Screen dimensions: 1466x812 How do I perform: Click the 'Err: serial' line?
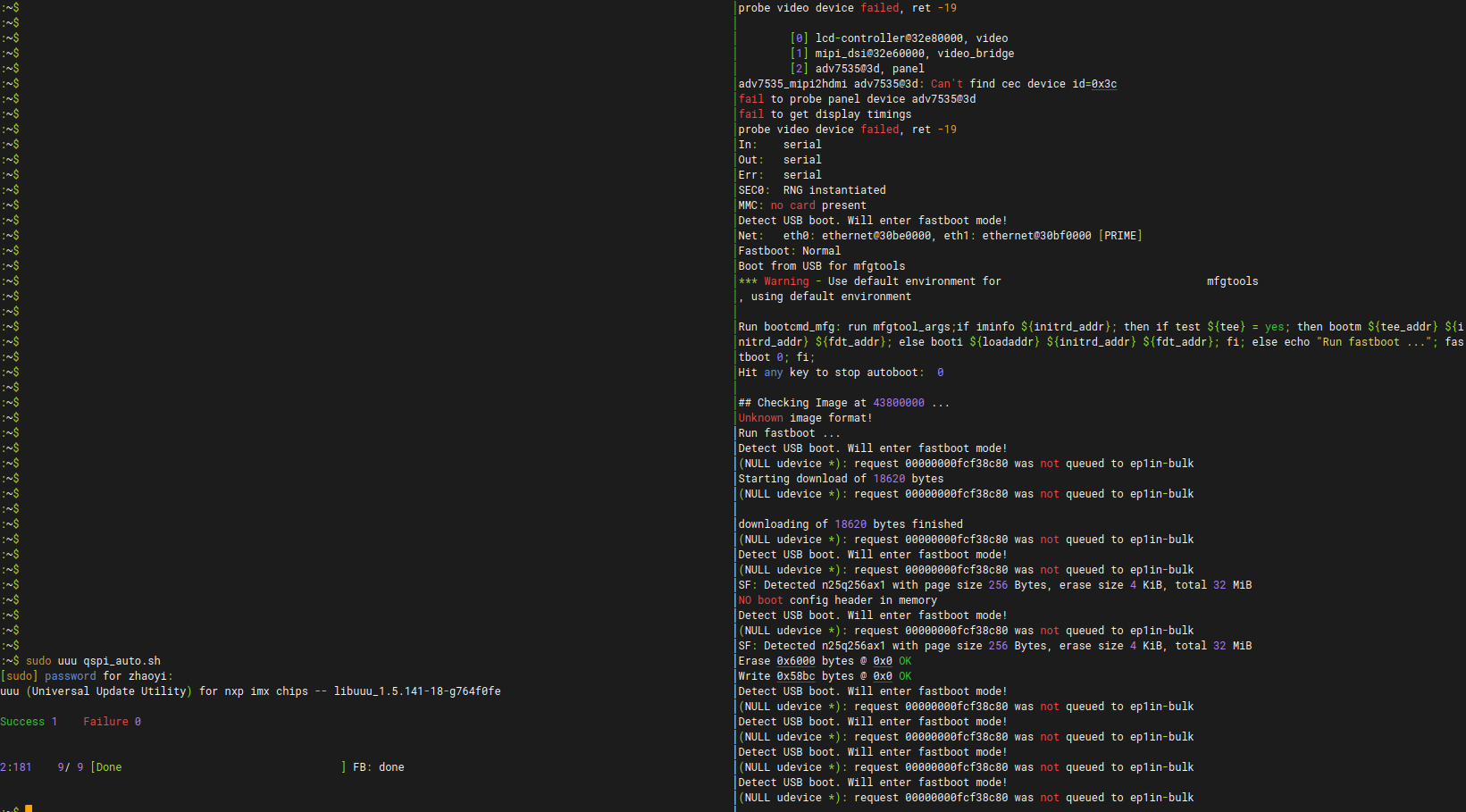click(x=780, y=175)
